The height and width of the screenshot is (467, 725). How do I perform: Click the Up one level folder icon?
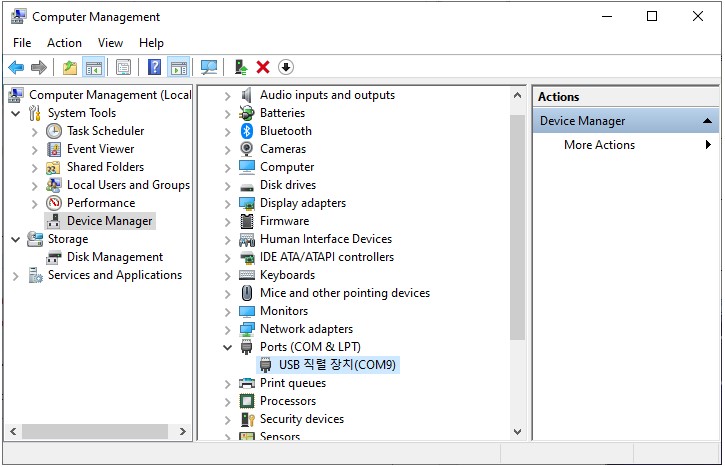click(x=69, y=67)
